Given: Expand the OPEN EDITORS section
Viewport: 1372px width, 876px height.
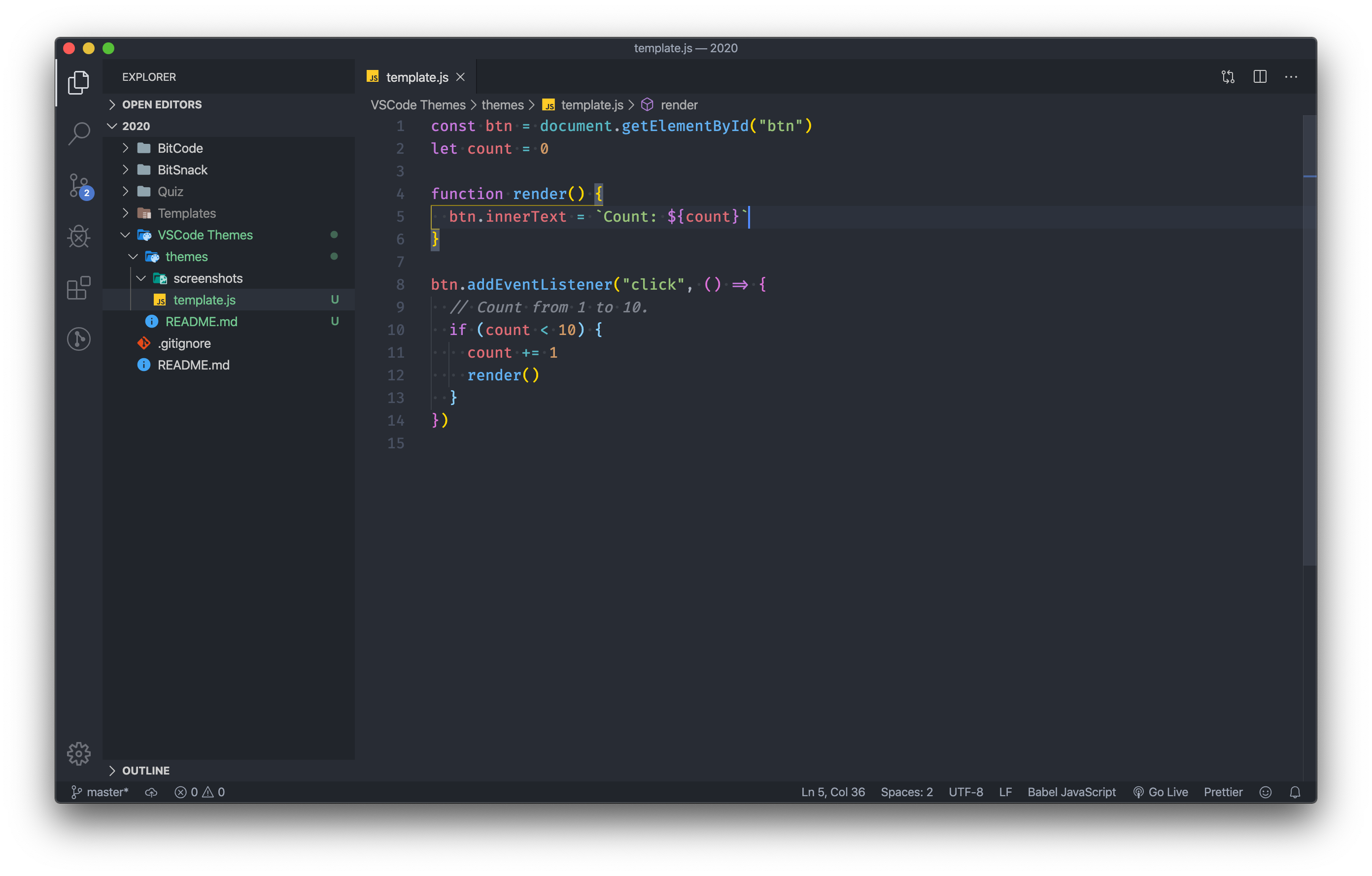Looking at the screenshot, I should pos(161,104).
